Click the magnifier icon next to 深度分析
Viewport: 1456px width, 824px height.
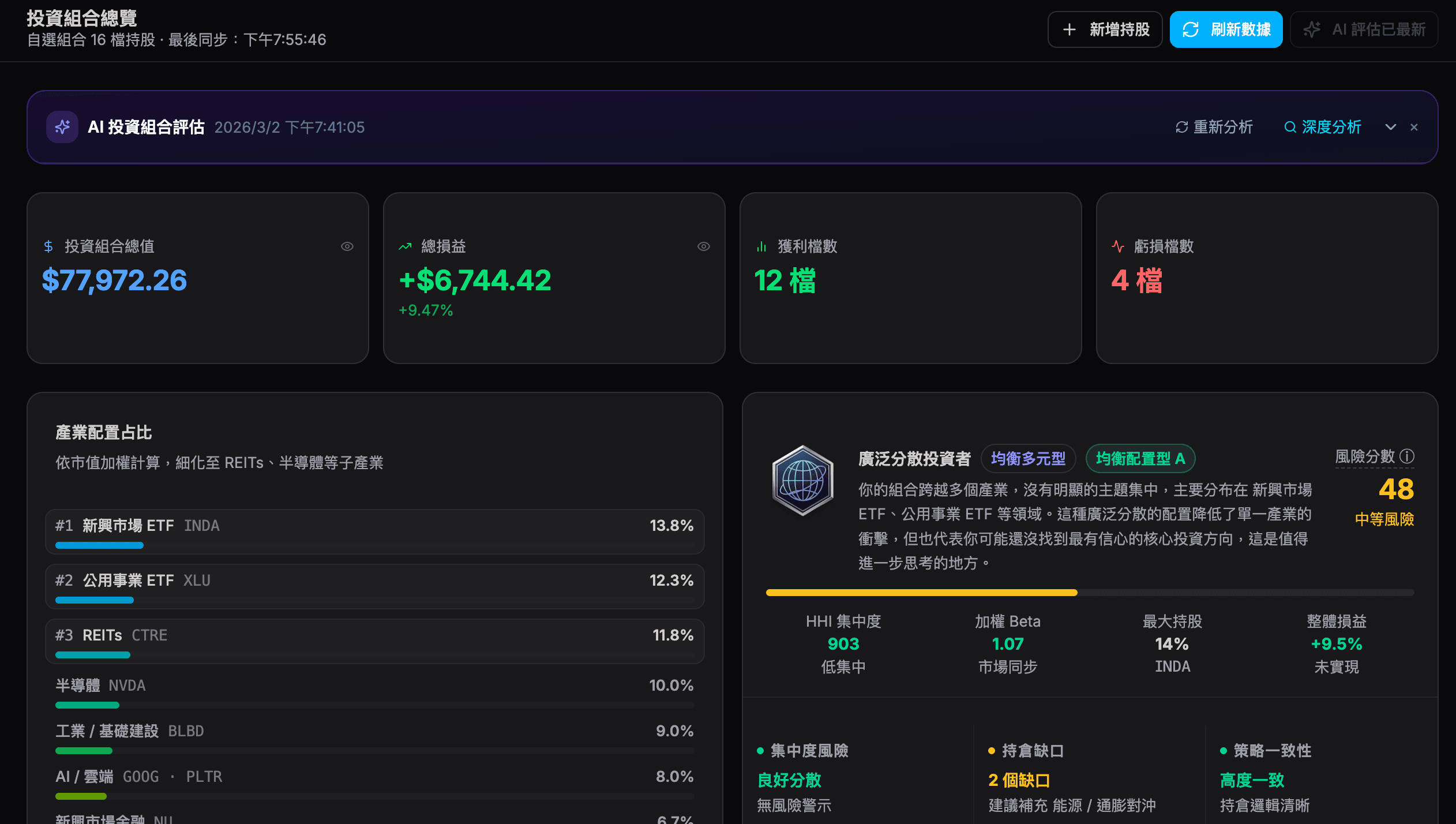point(1290,127)
